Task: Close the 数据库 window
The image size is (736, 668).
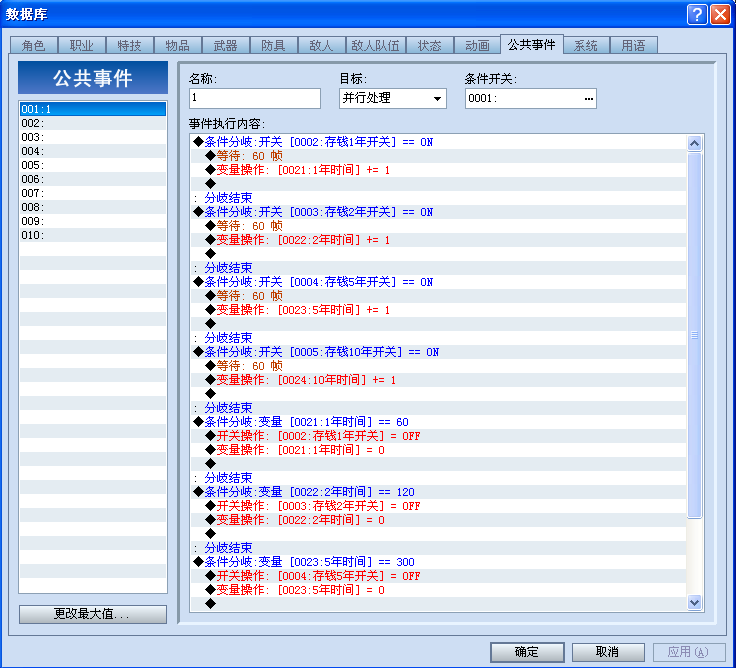Action: click(720, 15)
